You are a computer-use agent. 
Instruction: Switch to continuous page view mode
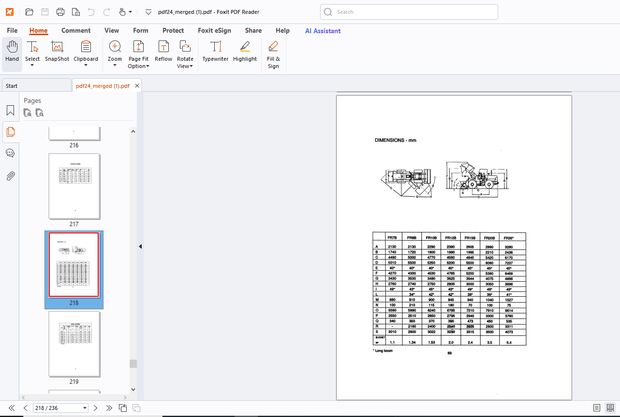tap(611, 408)
